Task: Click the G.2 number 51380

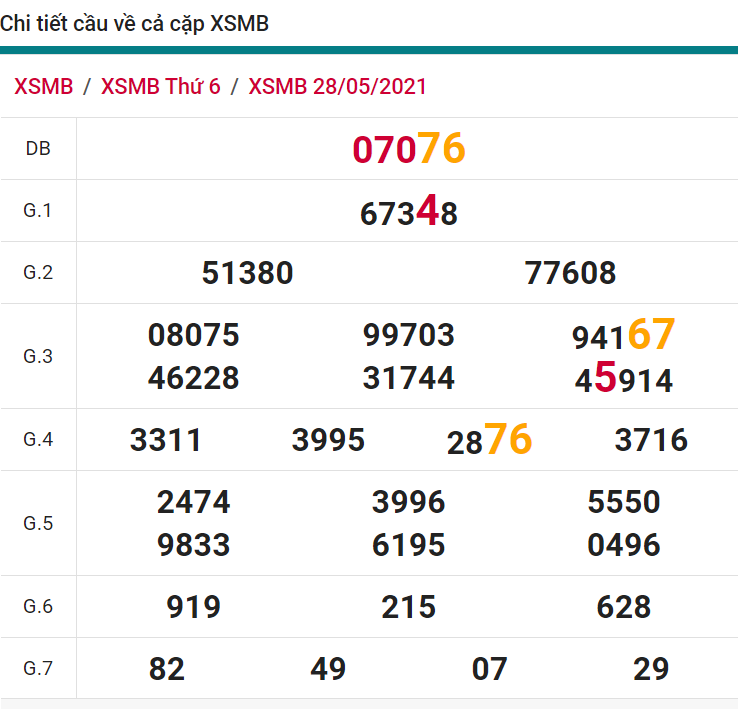Action: 247,273
